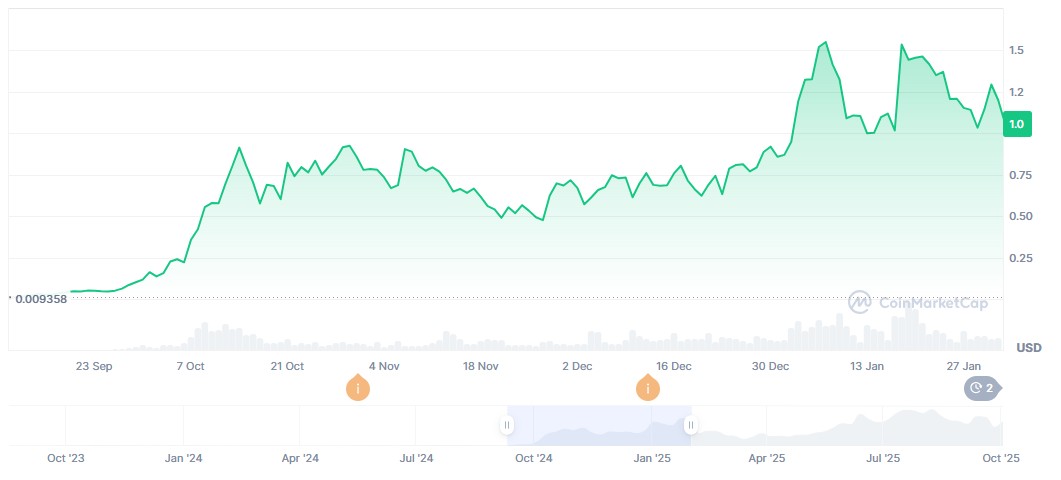Viewport: 1061px width, 480px height.
Task: Click the CoinMarketCap watermark logo
Action: [x=918, y=302]
